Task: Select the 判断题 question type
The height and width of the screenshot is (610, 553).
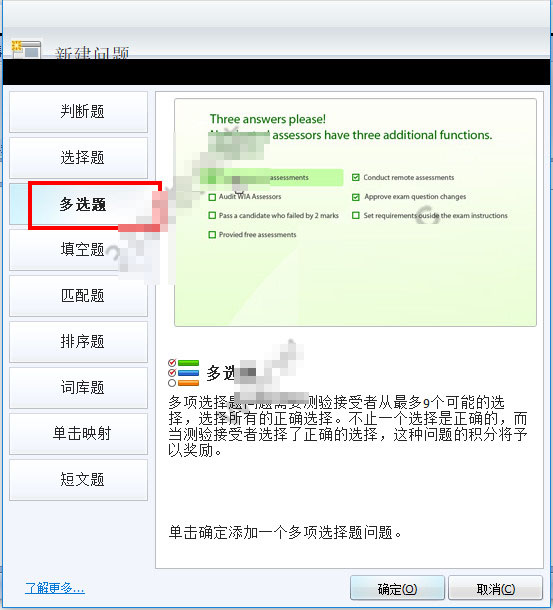Action: (x=78, y=112)
